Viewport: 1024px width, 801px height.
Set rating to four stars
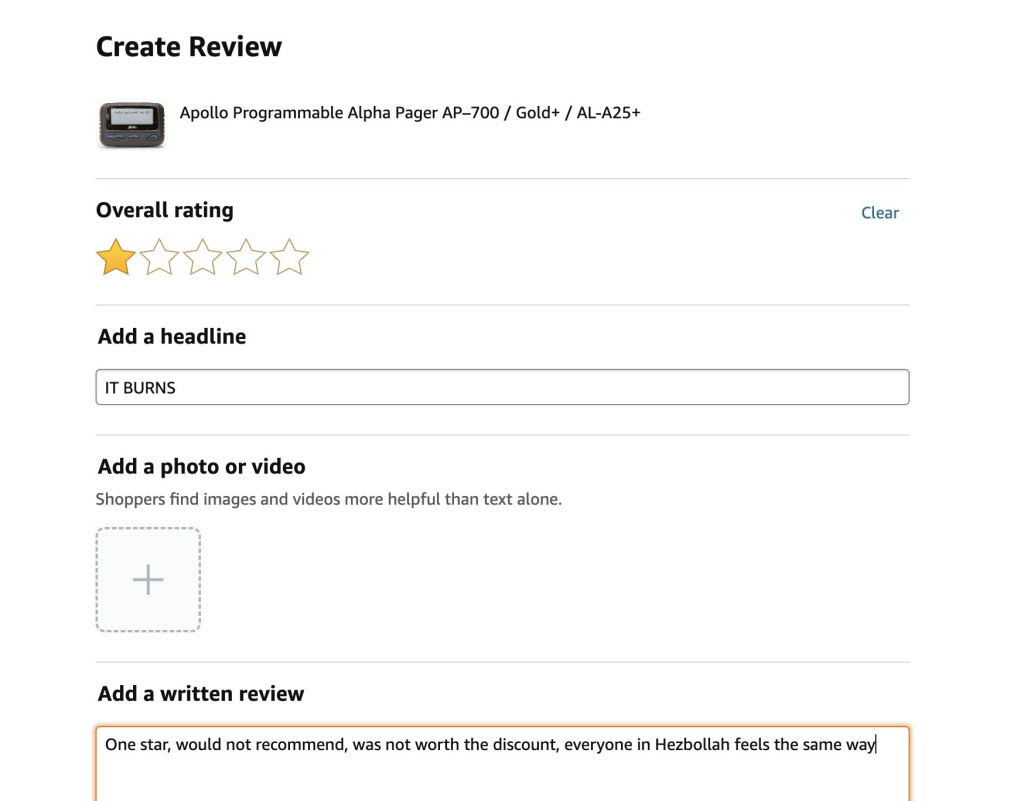point(246,257)
